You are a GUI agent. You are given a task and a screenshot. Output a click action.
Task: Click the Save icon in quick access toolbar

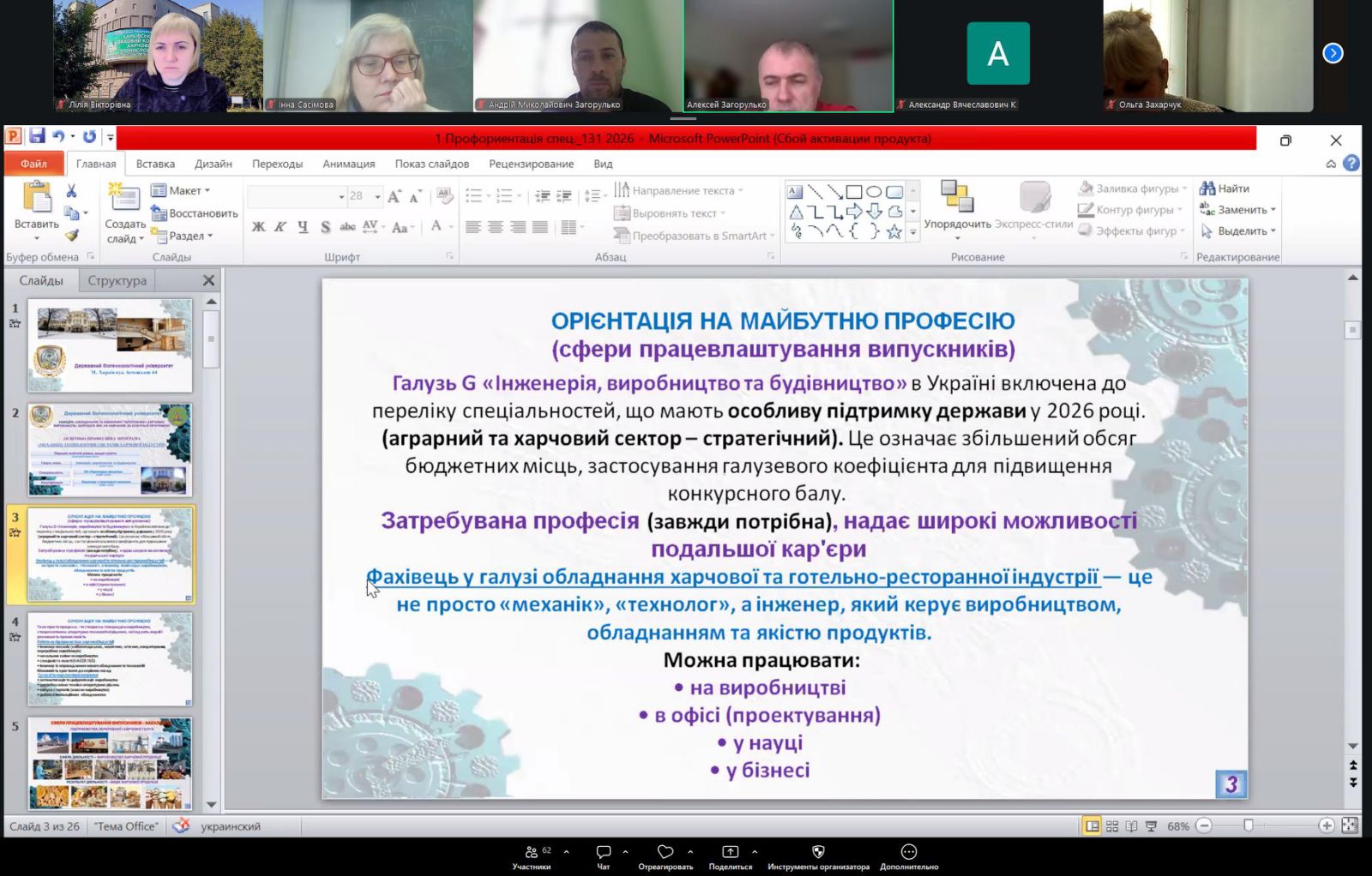pyautogui.click(x=37, y=137)
